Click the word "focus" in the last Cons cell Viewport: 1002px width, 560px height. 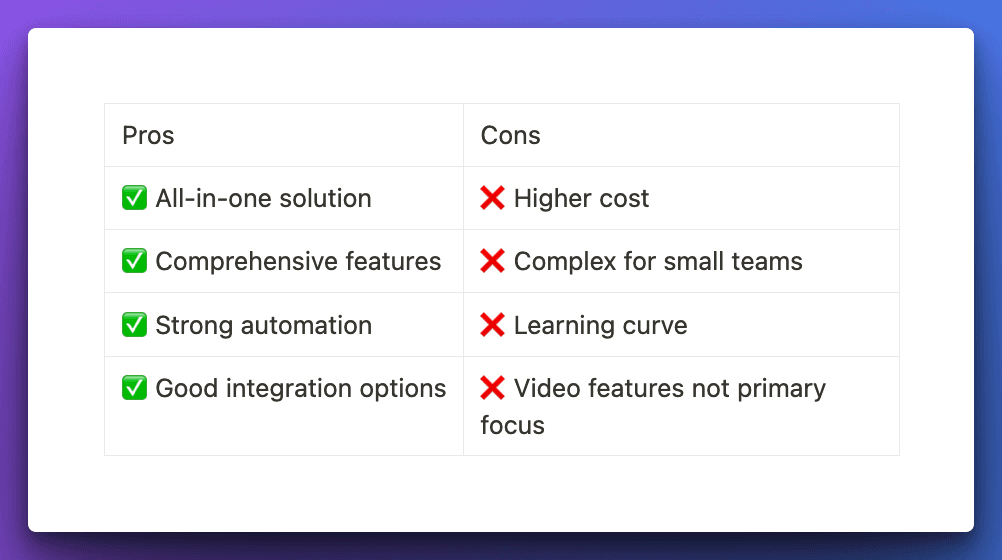(x=512, y=426)
